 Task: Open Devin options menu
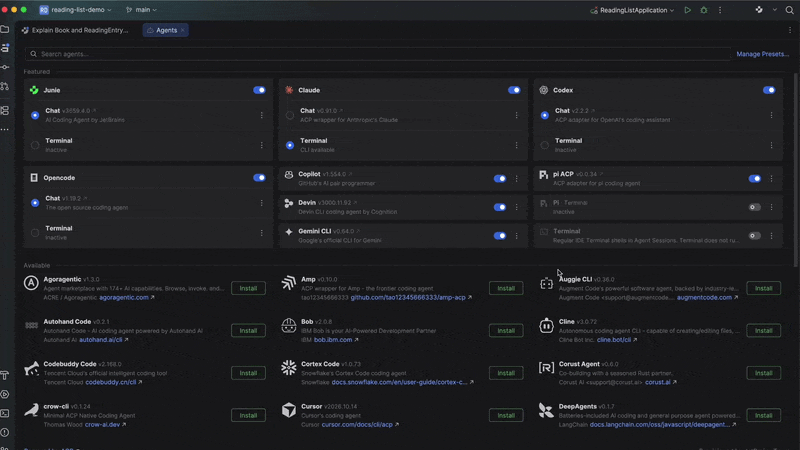click(x=516, y=207)
